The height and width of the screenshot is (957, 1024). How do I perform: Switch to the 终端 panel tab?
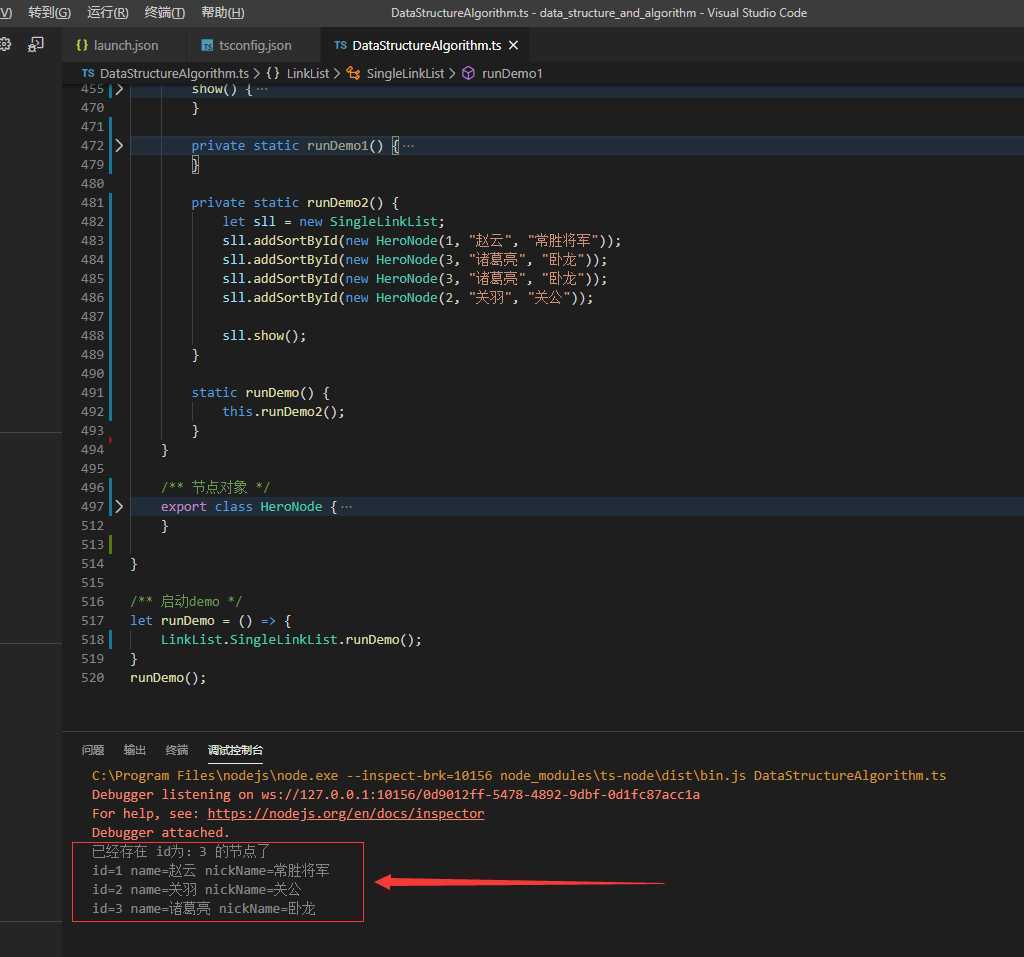click(x=176, y=750)
